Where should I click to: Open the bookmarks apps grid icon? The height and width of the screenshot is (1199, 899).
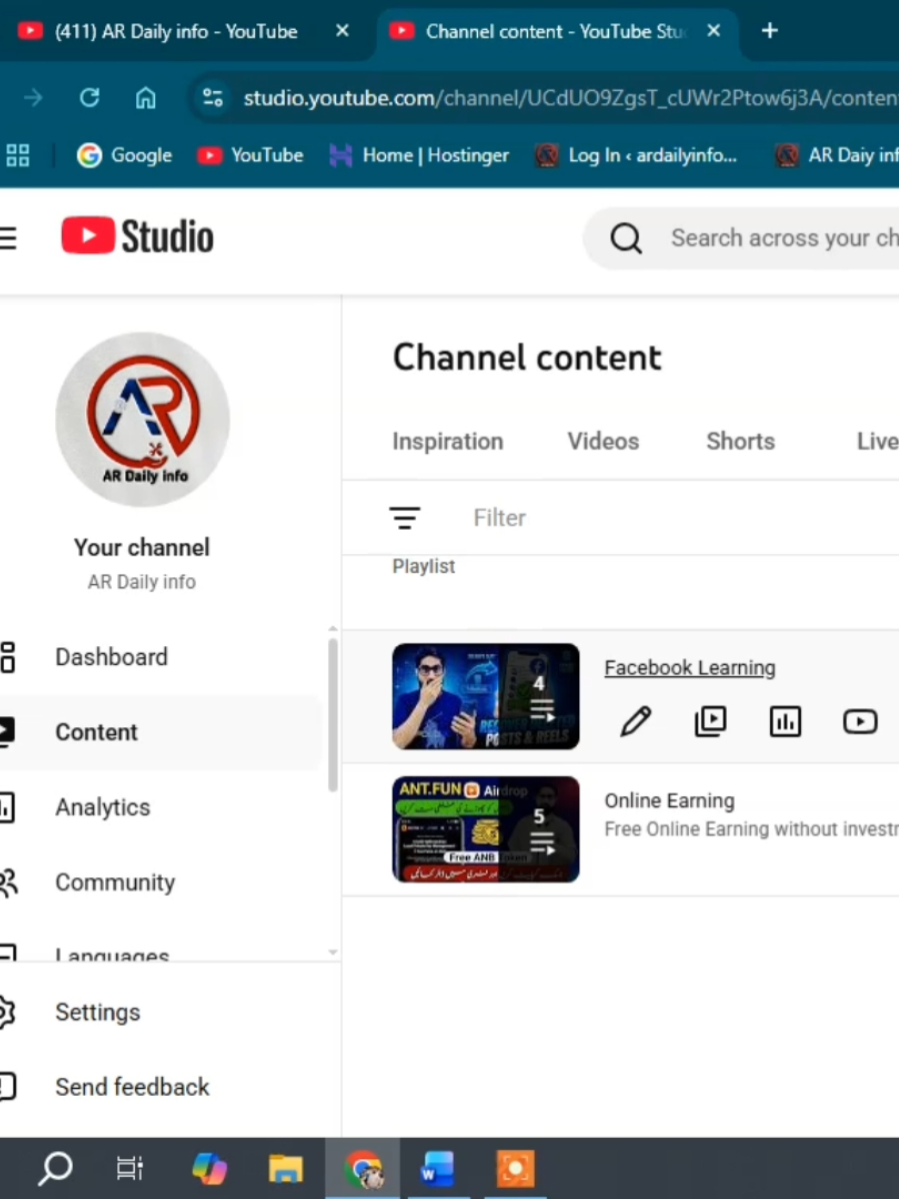[x=18, y=155]
